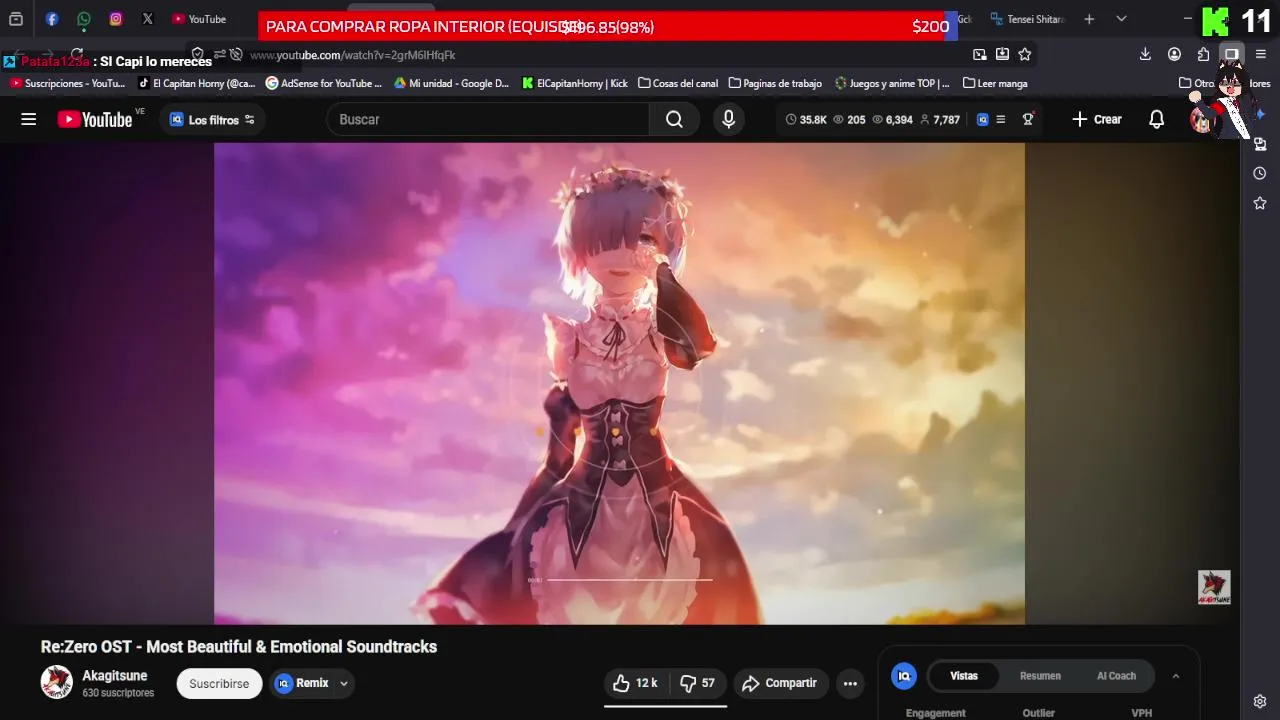Open the YouTube guide hamburger menu
Screen dimensions: 1280x720
pyautogui.click(x=29, y=120)
